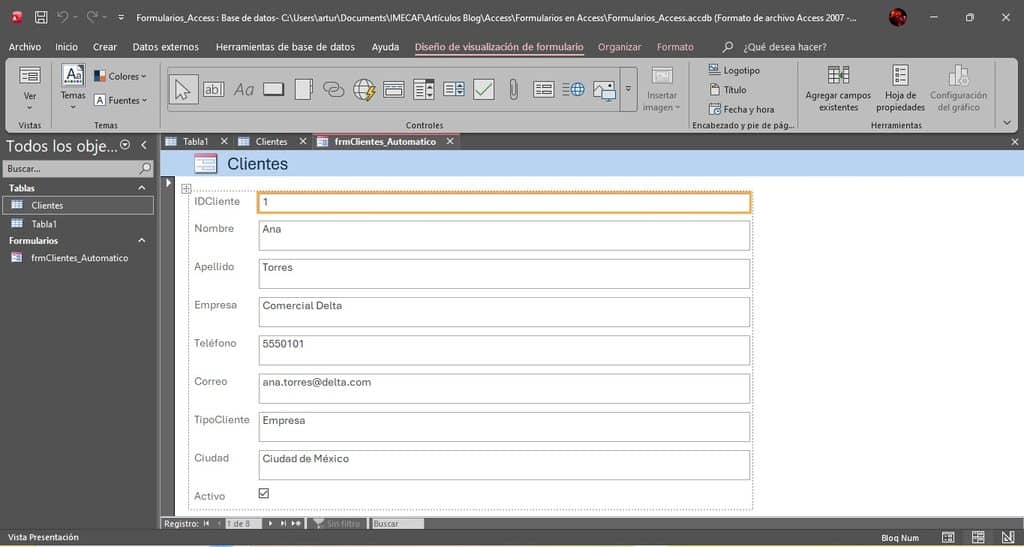
Task: Choose the Text Box control
Action: click(213, 89)
